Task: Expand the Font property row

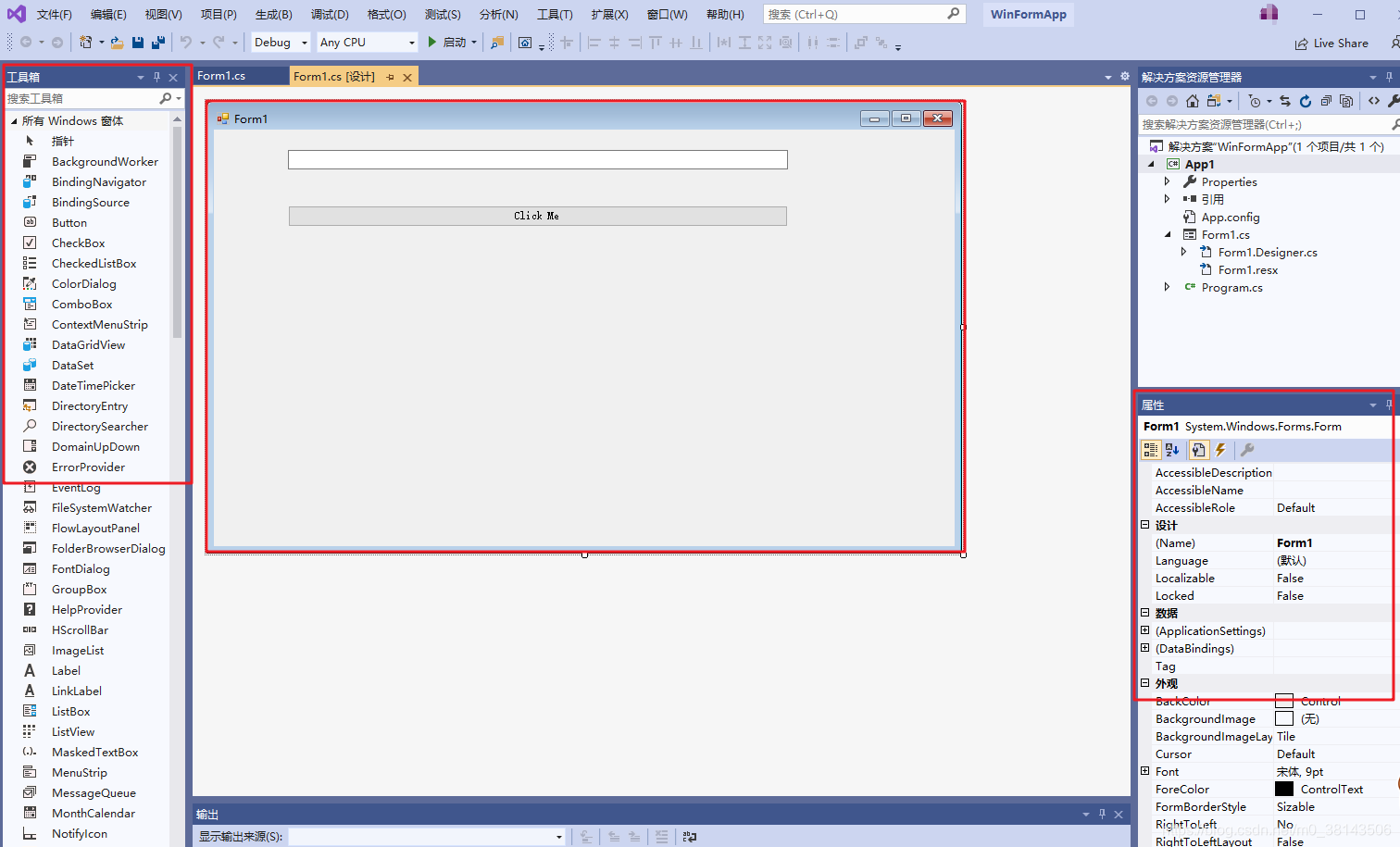Action: point(1144,771)
